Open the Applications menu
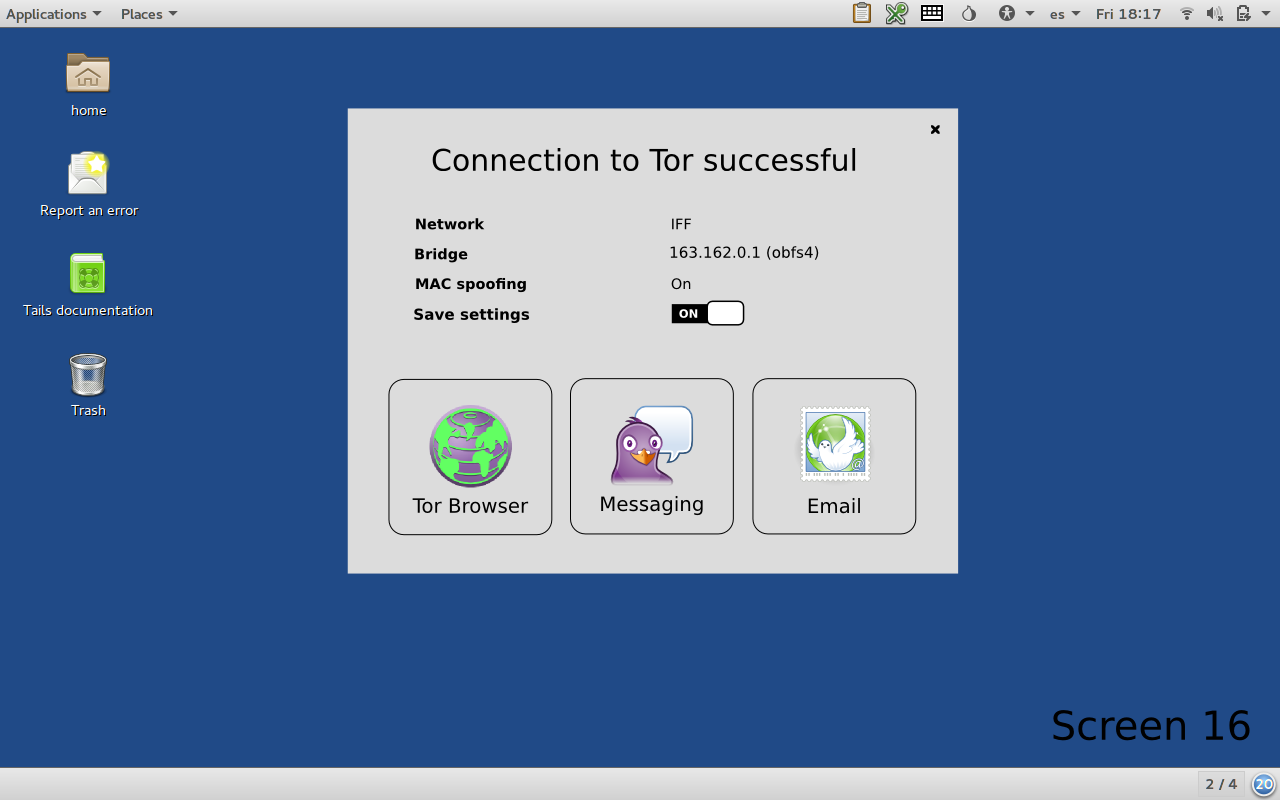 pos(53,14)
